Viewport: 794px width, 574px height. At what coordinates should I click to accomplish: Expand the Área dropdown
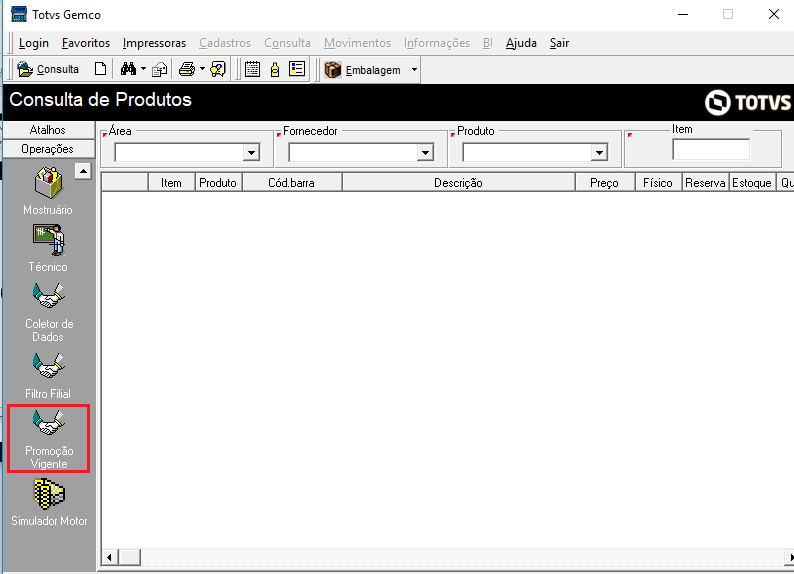(251, 152)
